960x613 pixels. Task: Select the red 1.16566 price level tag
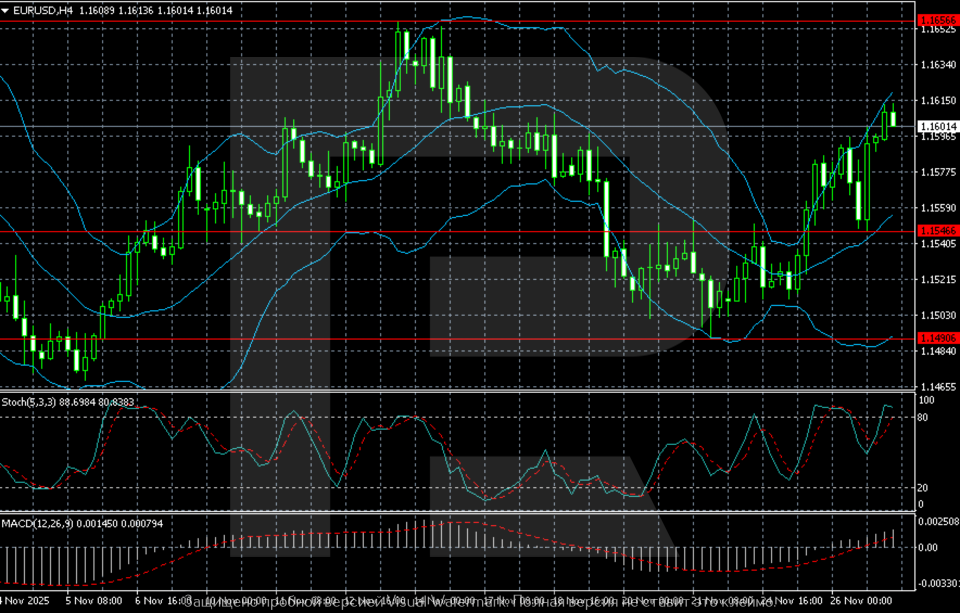[935, 20]
